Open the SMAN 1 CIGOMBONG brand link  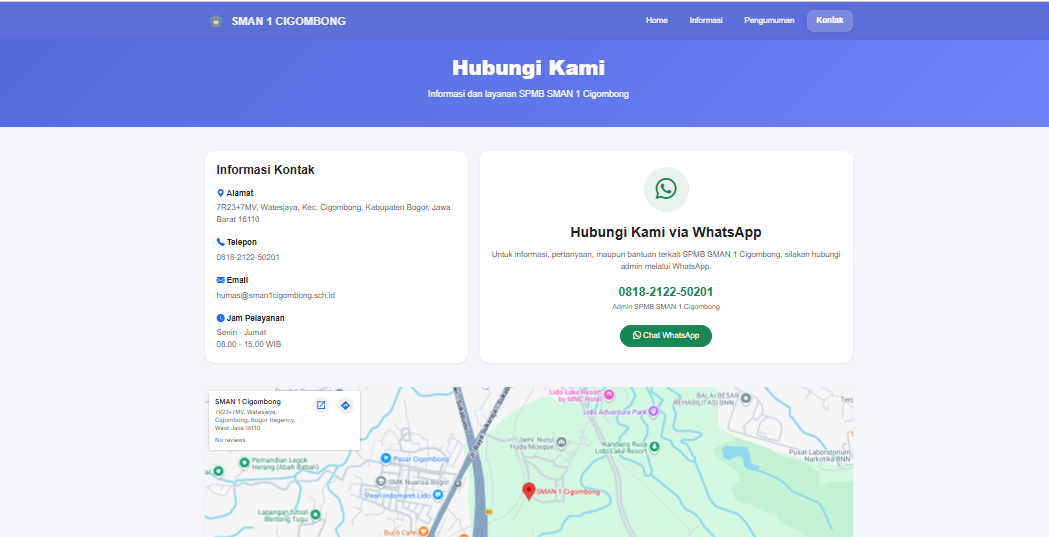click(288, 21)
